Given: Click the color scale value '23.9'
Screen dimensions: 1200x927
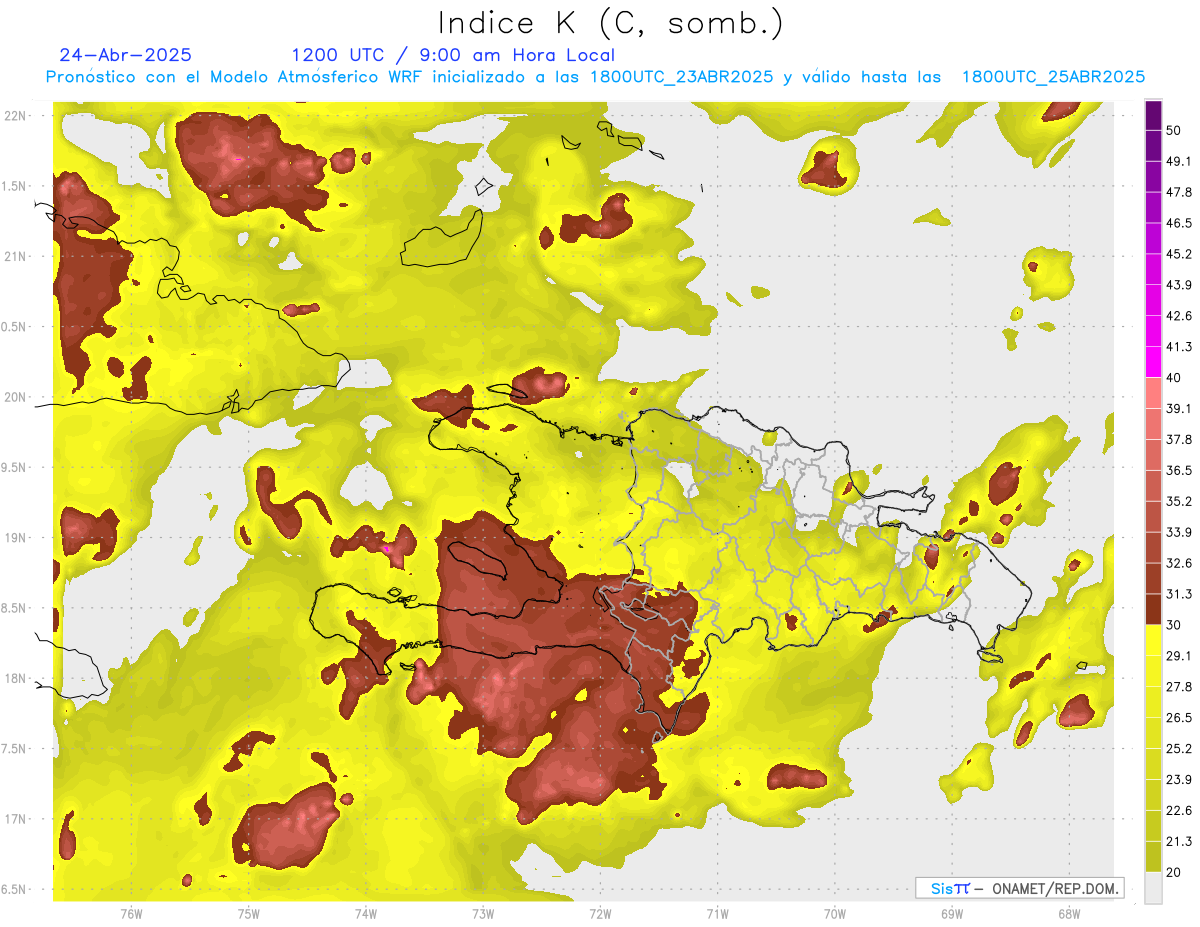Looking at the screenshot, I should 1179,780.
